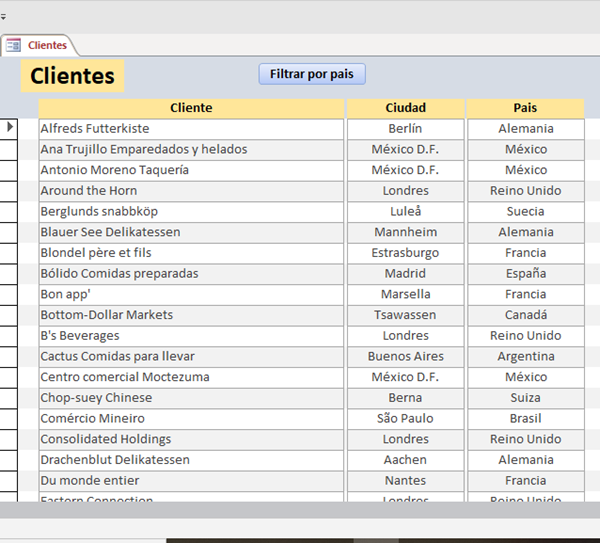The height and width of the screenshot is (543, 600).
Task: Select the Mannheim city field
Action: click(x=405, y=232)
